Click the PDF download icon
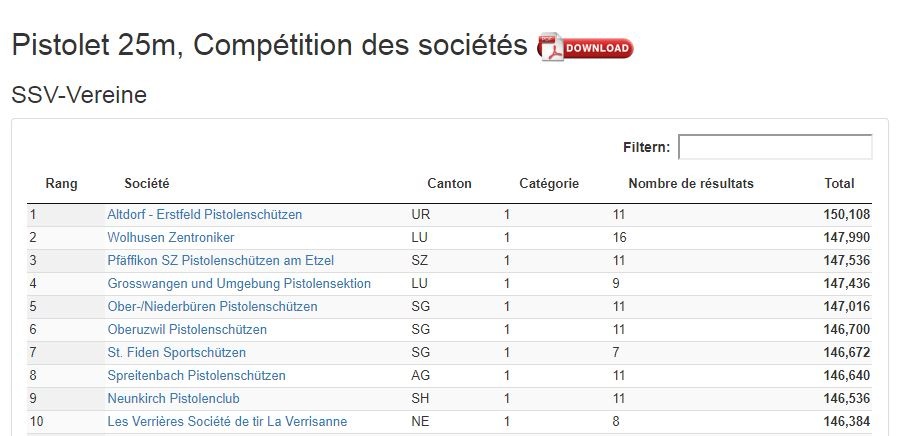 pos(585,47)
